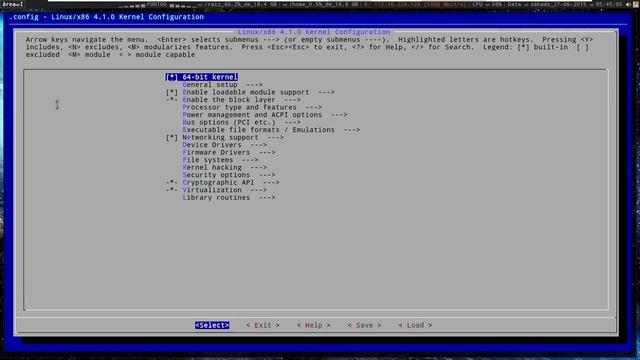Viewport: 640px width, 360px height.
Task: Click the Help button
Action: [313, 325]
